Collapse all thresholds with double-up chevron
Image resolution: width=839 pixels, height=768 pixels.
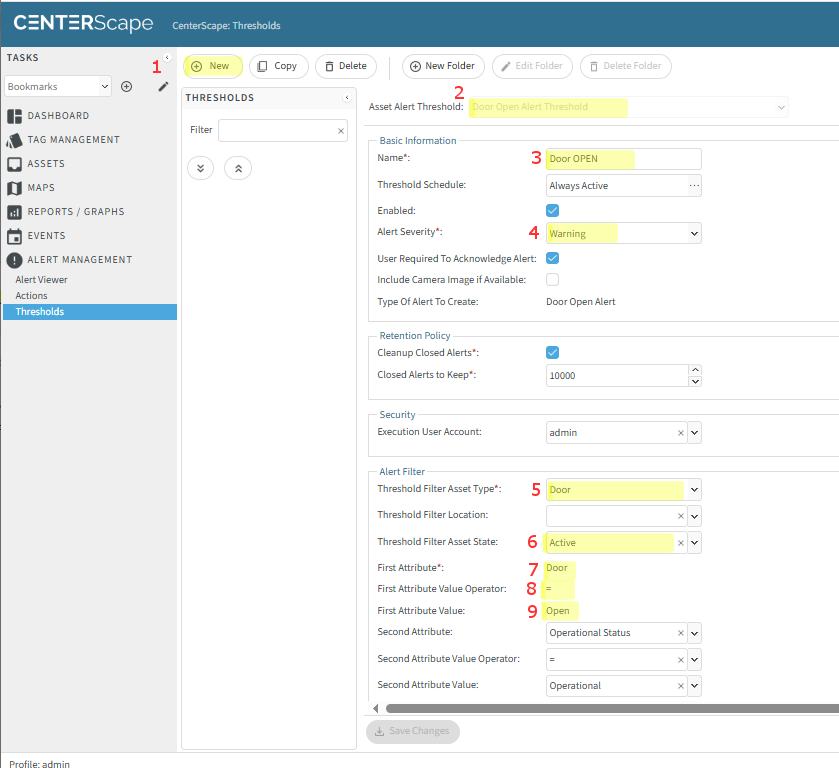(x=238, y=168)
